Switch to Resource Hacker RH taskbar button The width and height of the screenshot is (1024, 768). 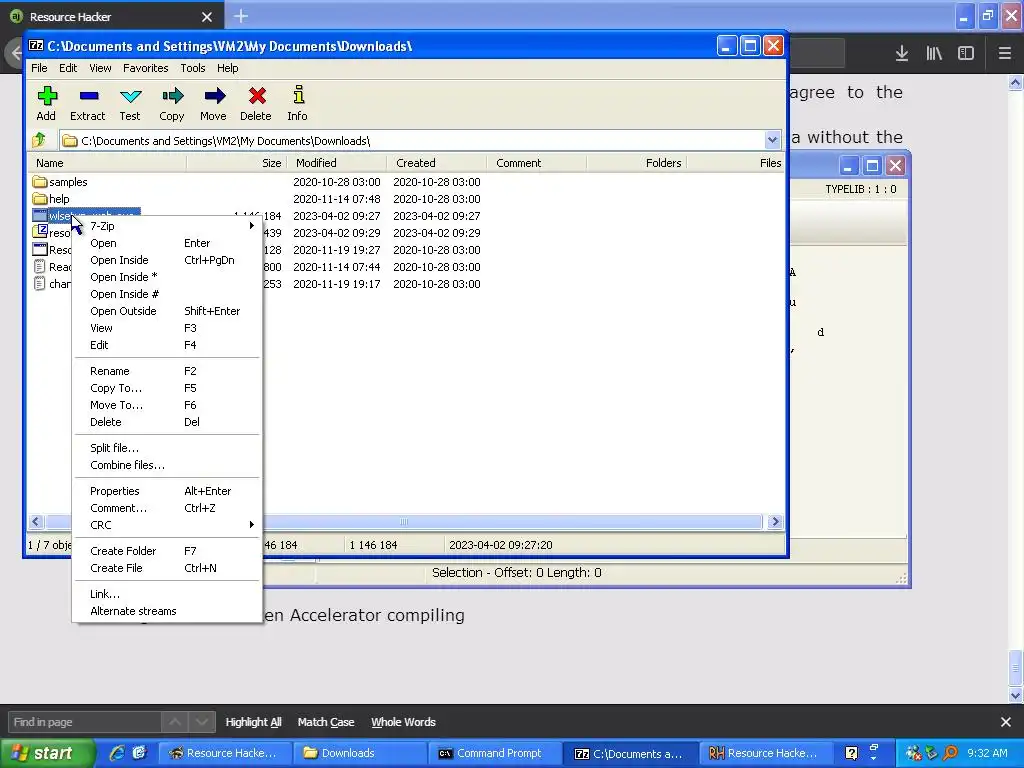(765, 753)
